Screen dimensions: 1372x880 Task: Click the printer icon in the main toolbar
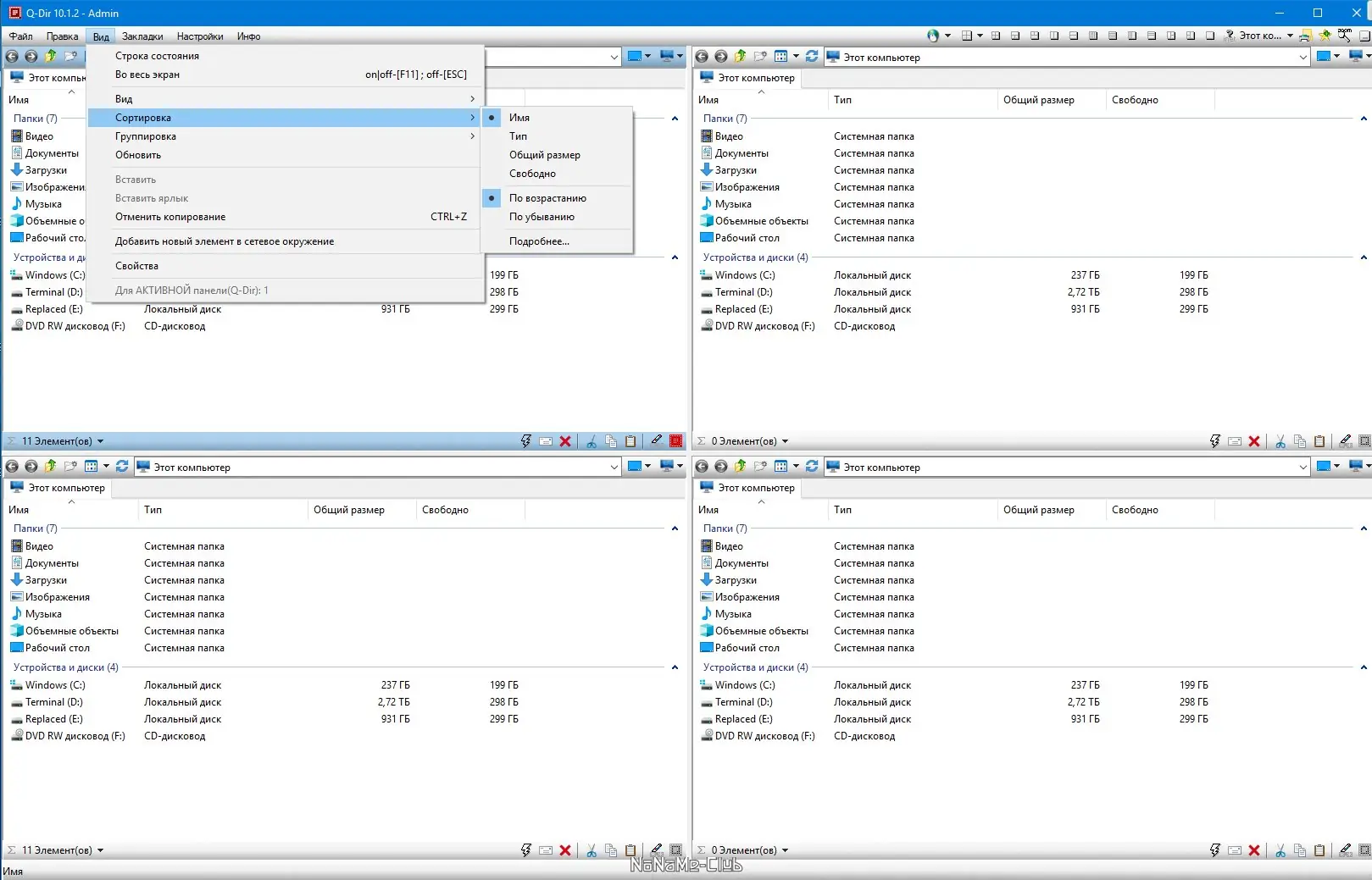point(1306,36)
